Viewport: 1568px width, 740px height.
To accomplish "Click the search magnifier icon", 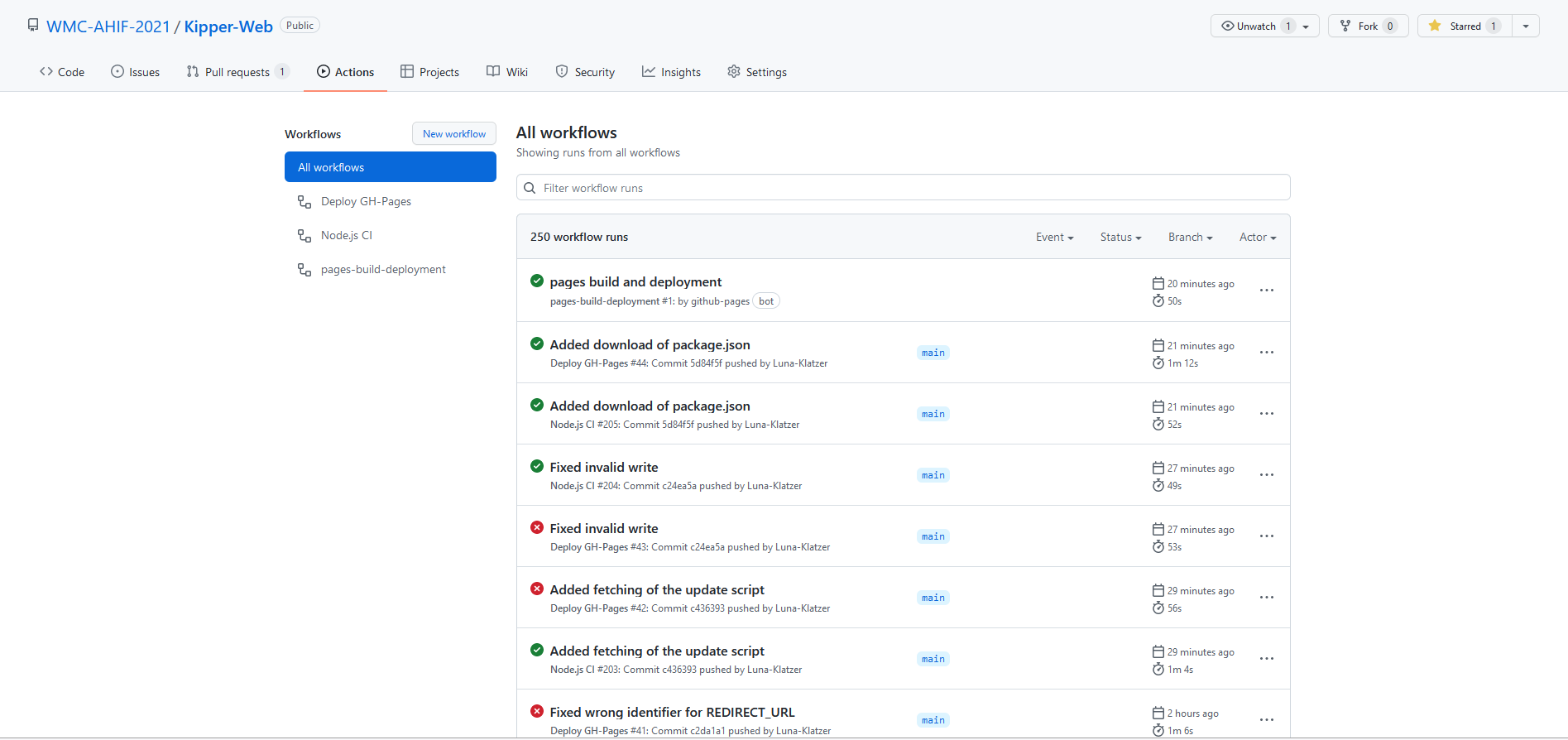I will (530, 188).
